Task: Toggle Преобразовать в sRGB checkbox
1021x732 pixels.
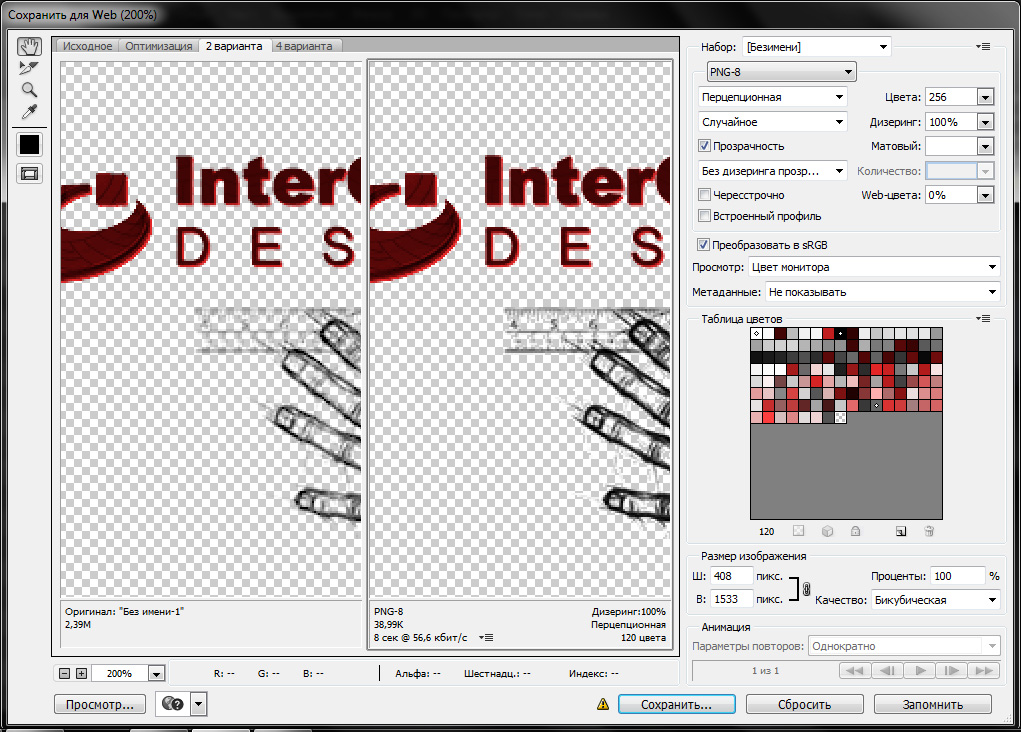Action: (703, 245)
